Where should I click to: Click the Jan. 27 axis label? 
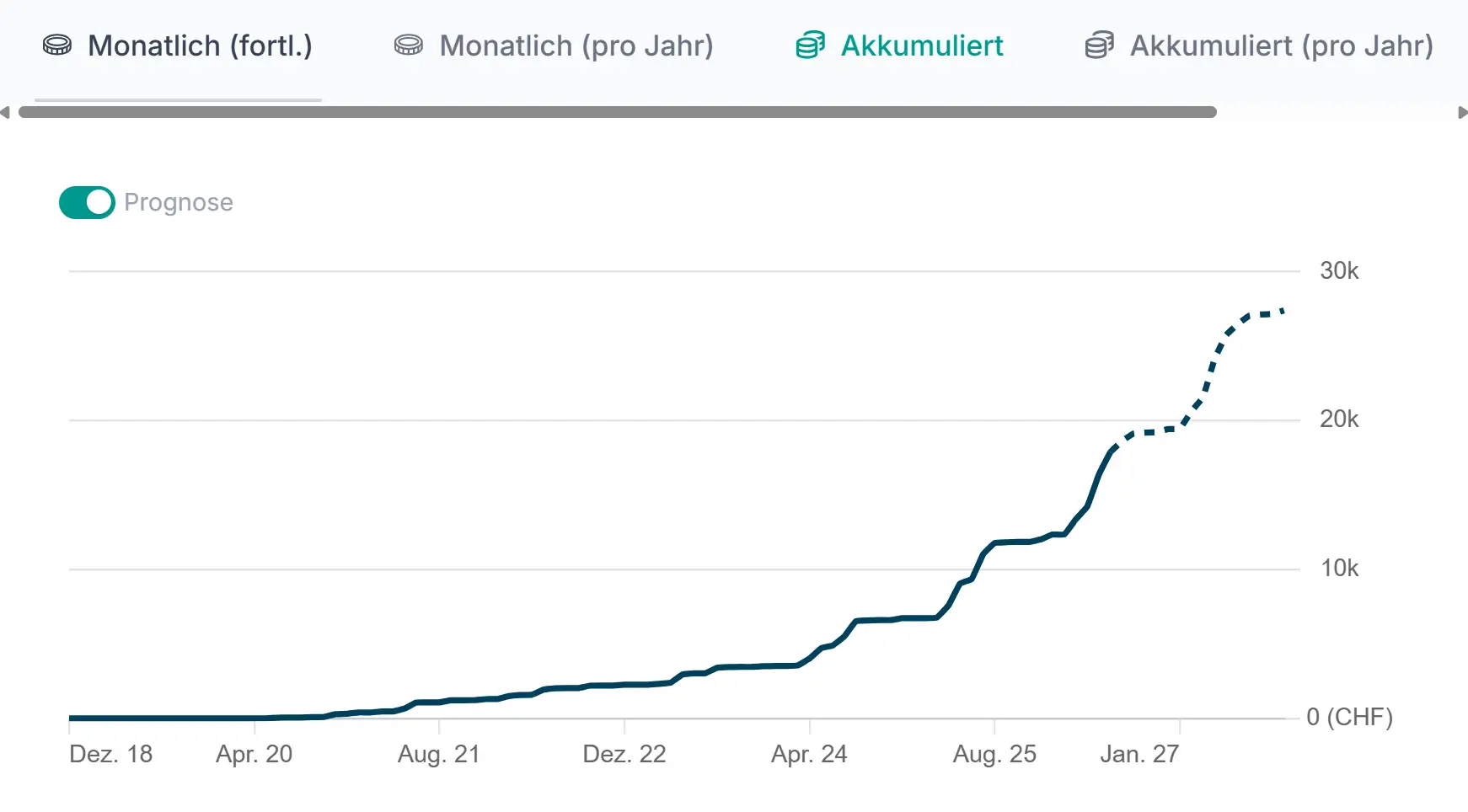(x=1139, y=754)
